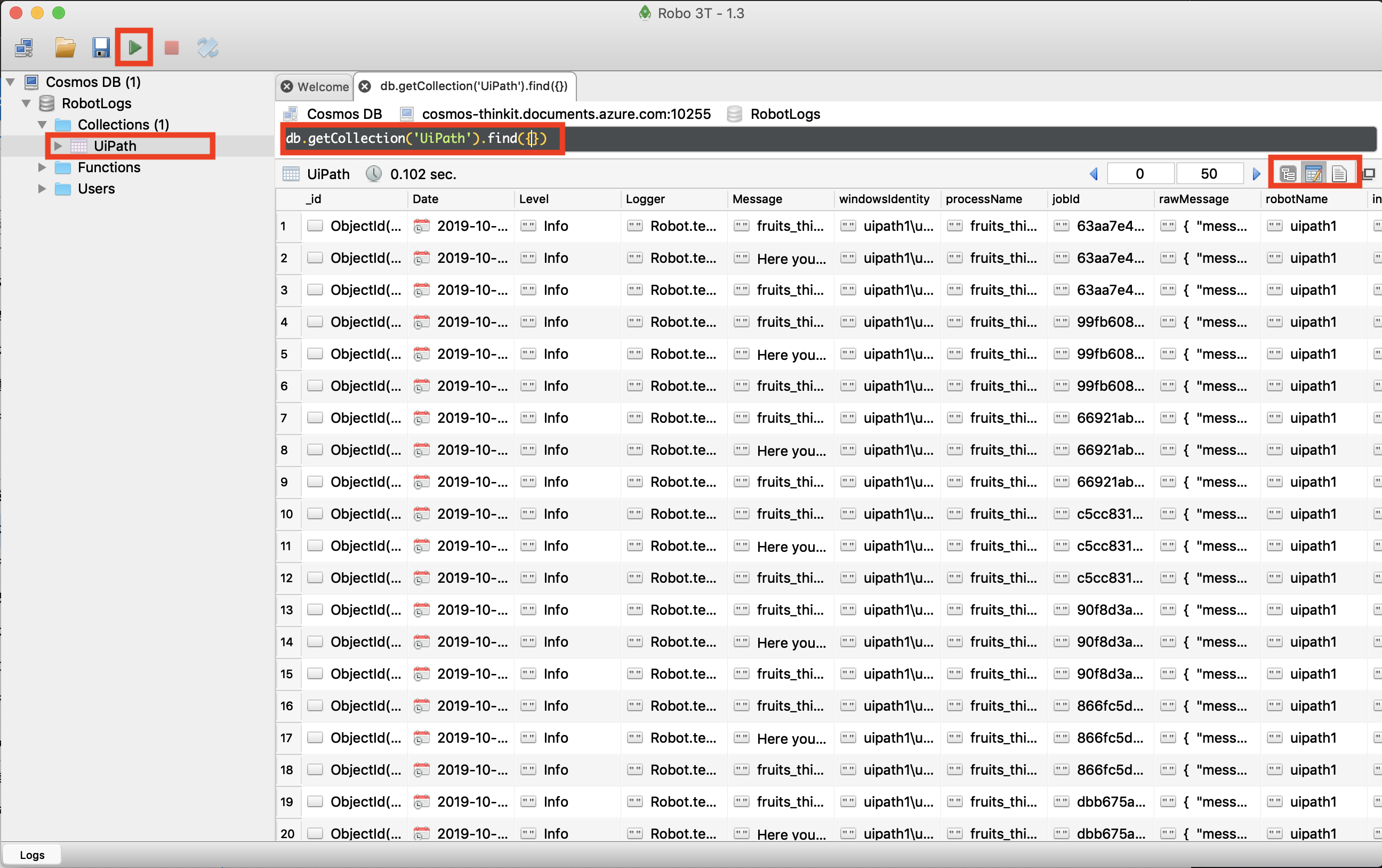The height and width of the screenshot is (868, 1382).
Task: Select jobId 99fb608 cell in row 4
Action: [x=1100, y=322]
